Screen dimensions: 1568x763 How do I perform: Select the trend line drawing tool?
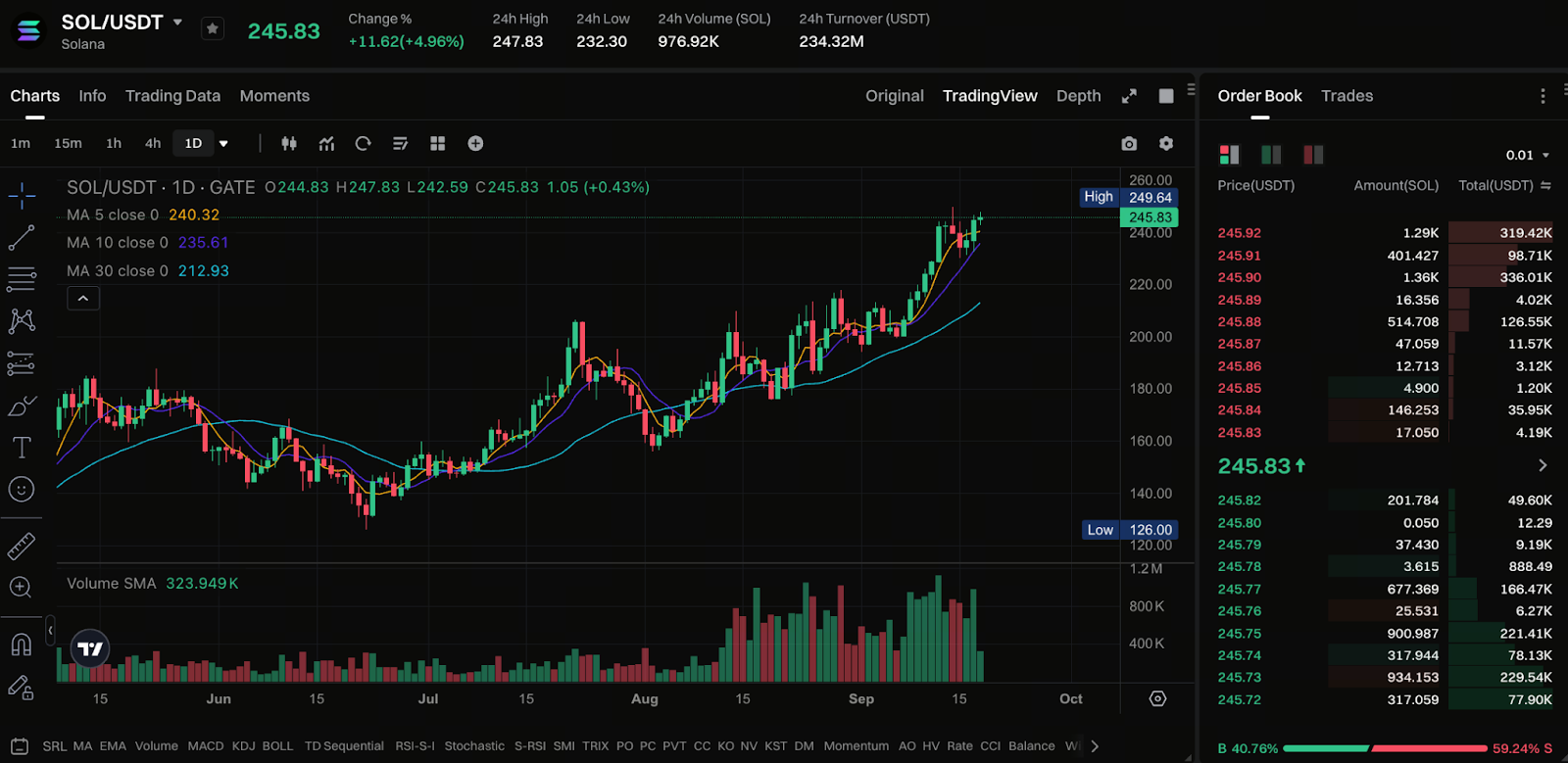[x=22, y=237]
